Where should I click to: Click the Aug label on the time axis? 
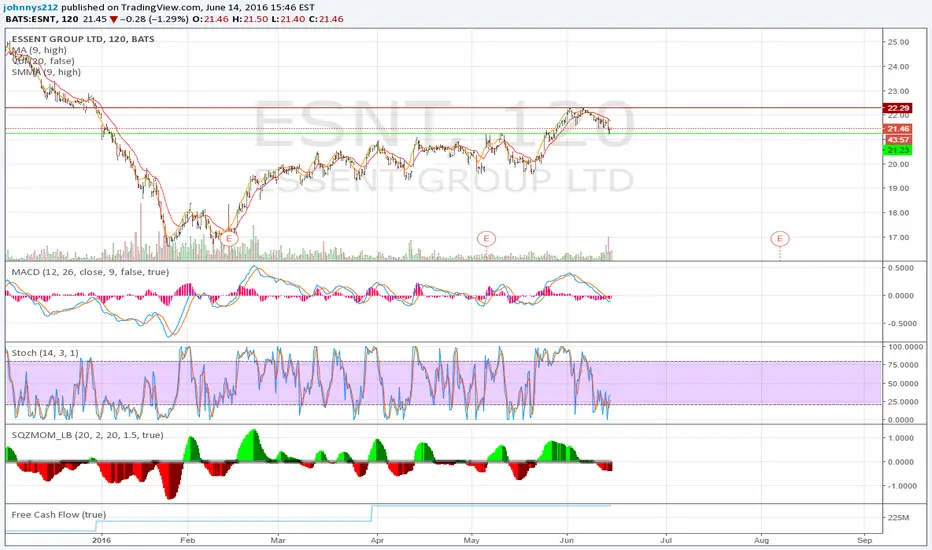click(761, 540)
